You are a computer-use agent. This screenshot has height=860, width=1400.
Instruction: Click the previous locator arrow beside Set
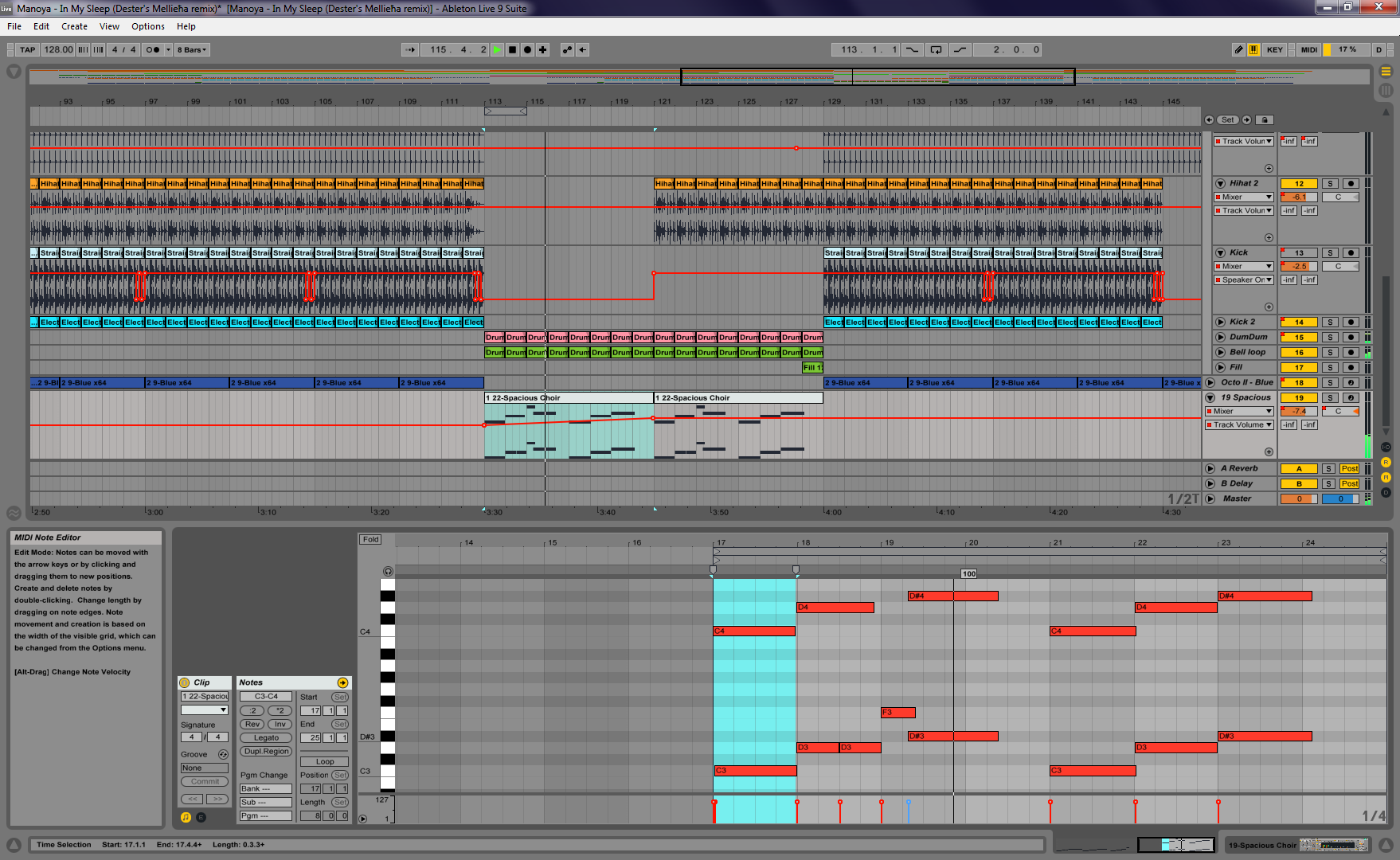1209,119
